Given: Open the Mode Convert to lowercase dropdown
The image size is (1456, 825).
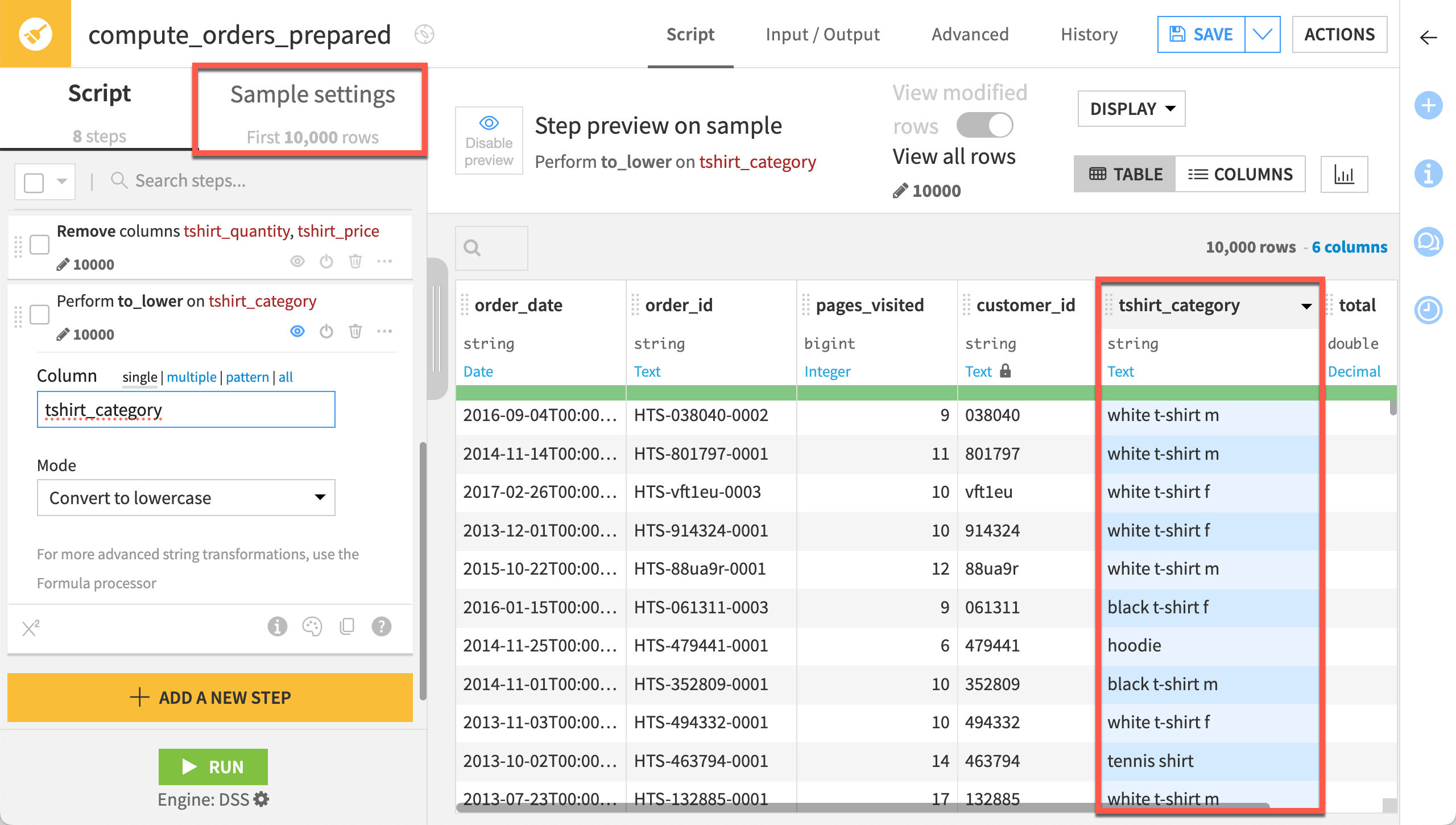Looking at the screenshot, I should (186, 498).
